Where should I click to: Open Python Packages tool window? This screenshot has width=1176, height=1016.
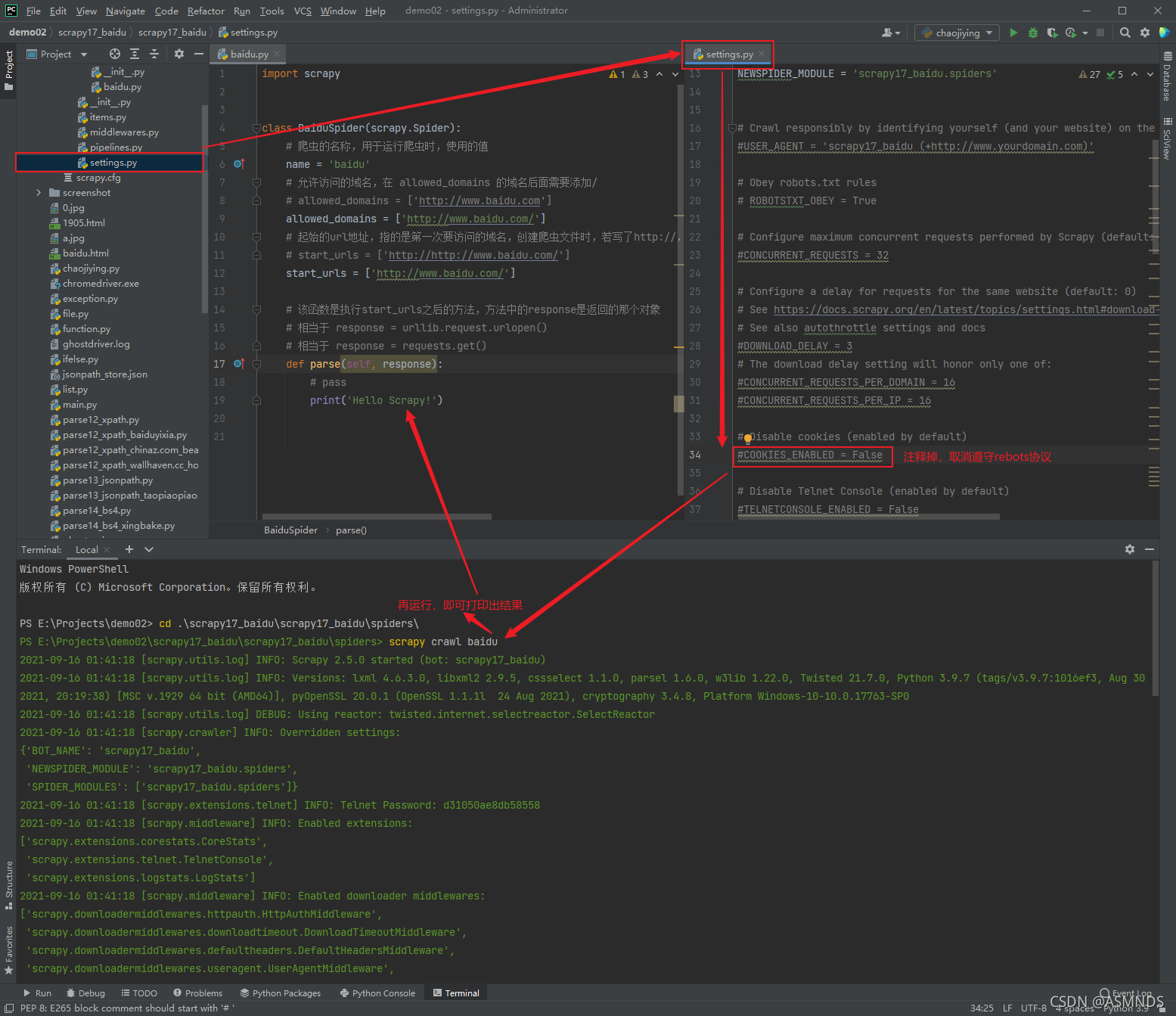tap(281, 993)
